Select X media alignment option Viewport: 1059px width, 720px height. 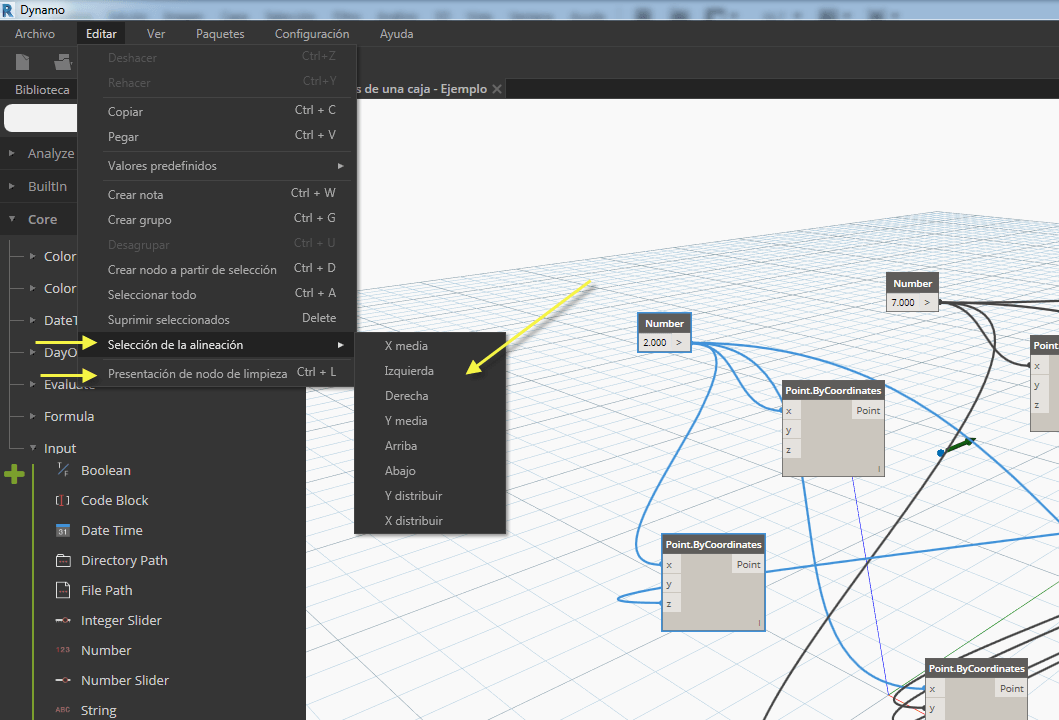(430, 346)
